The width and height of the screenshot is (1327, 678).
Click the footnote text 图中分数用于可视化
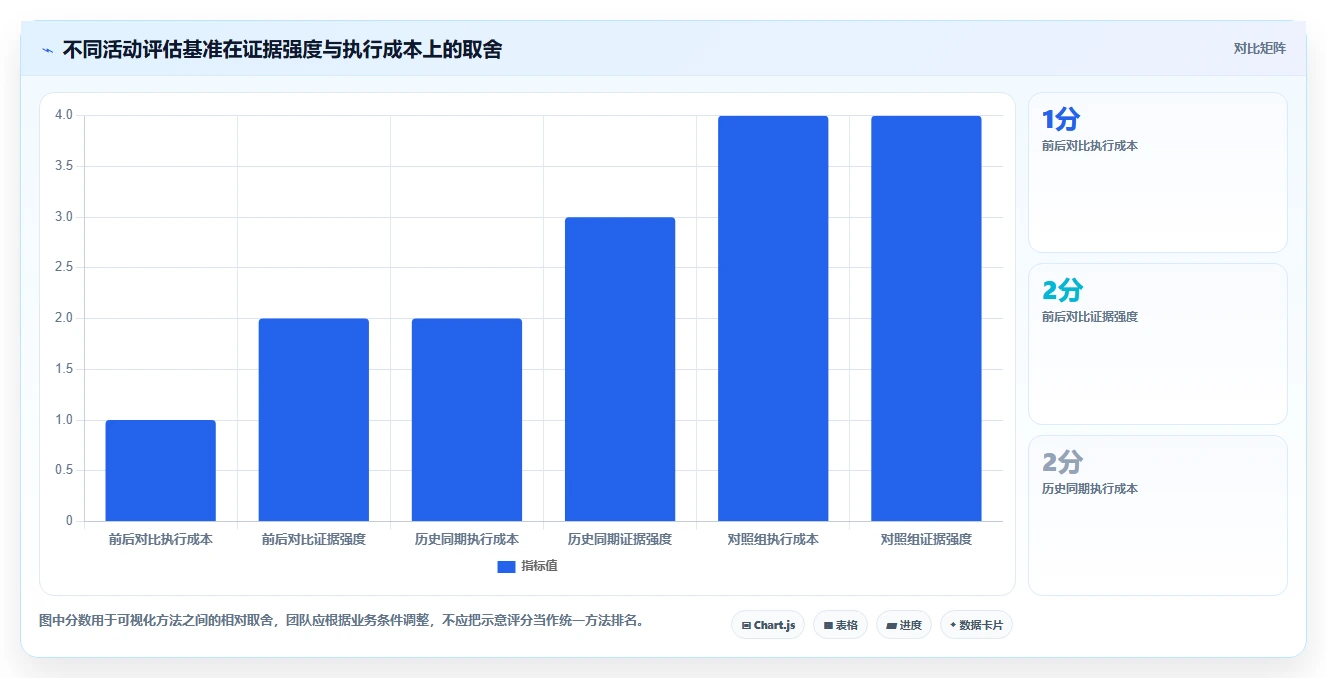click(x=342, y=620)
